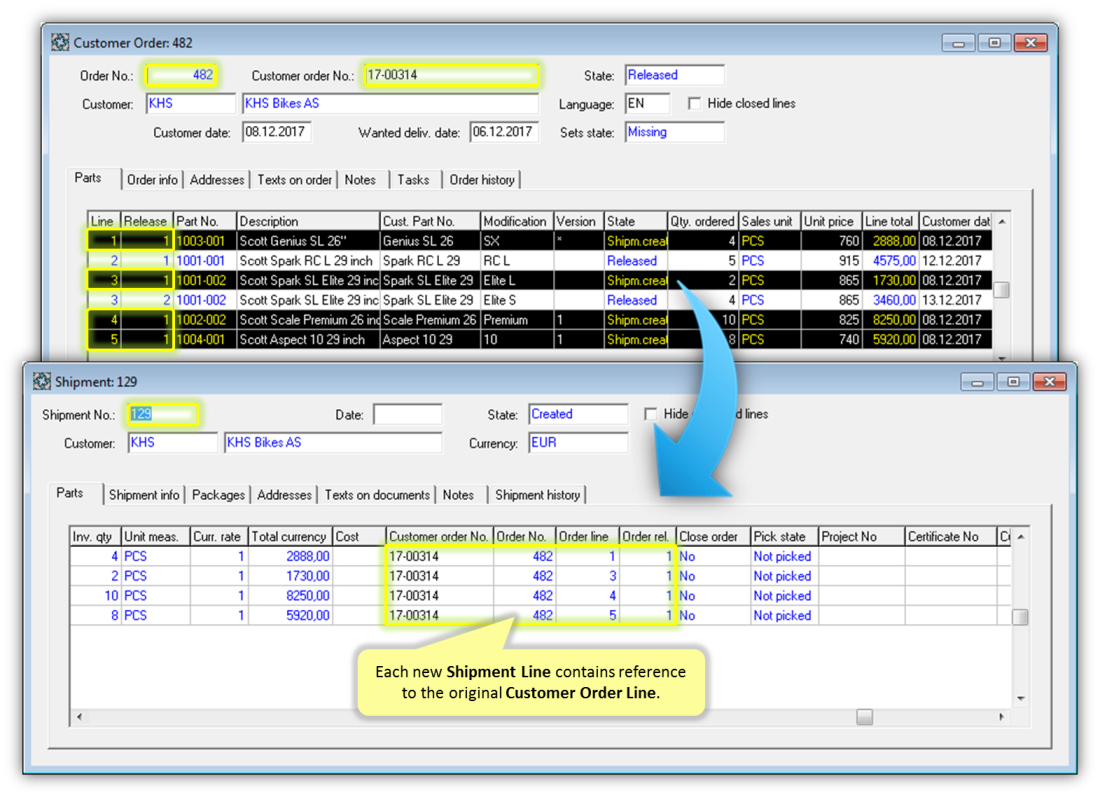Viewport: 1100px width, 797px height.
Task: Click the Total currency column header
Action: (290, 537)
